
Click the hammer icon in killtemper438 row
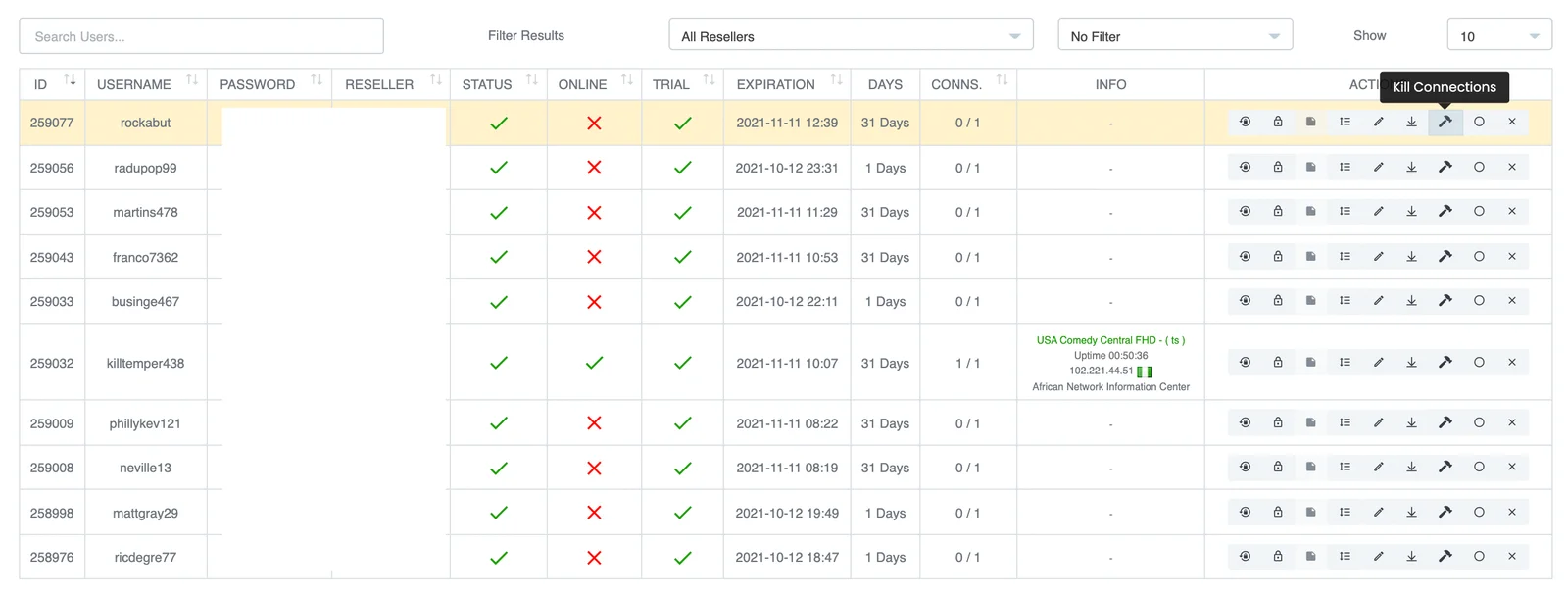tap(1445, 363)
